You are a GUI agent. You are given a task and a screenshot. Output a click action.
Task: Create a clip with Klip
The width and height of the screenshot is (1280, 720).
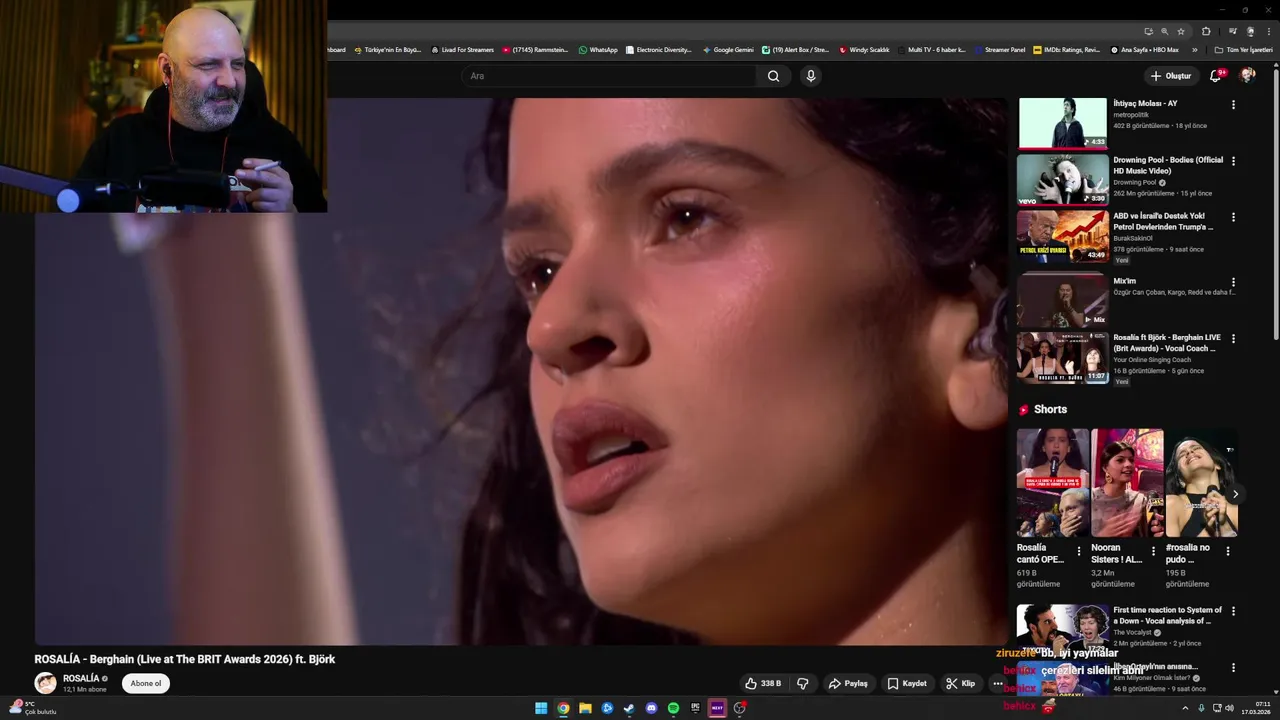pyautogui.click(x=960, y=684)
